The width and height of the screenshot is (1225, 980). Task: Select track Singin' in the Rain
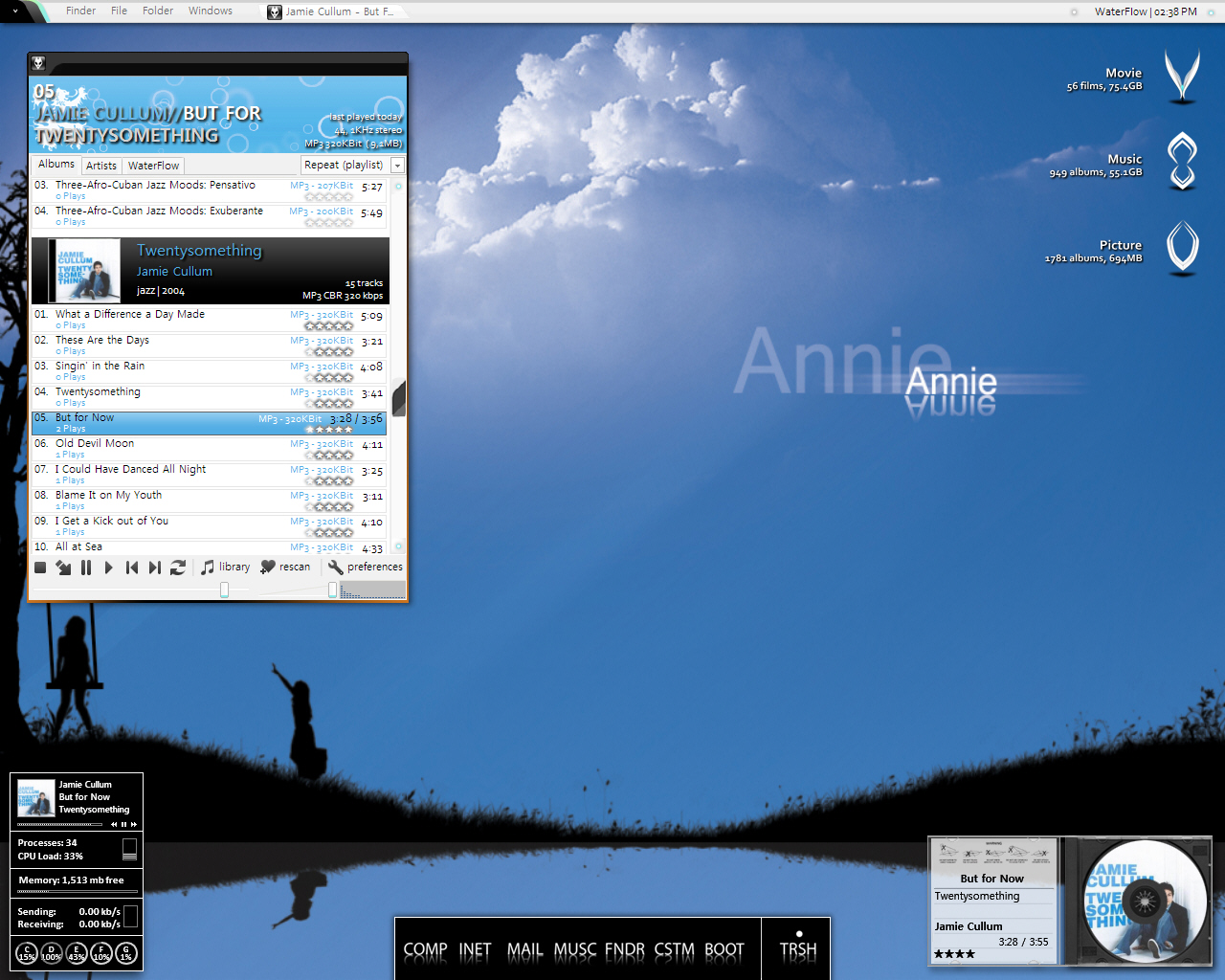pyautogui.click(x=210, y=371)
